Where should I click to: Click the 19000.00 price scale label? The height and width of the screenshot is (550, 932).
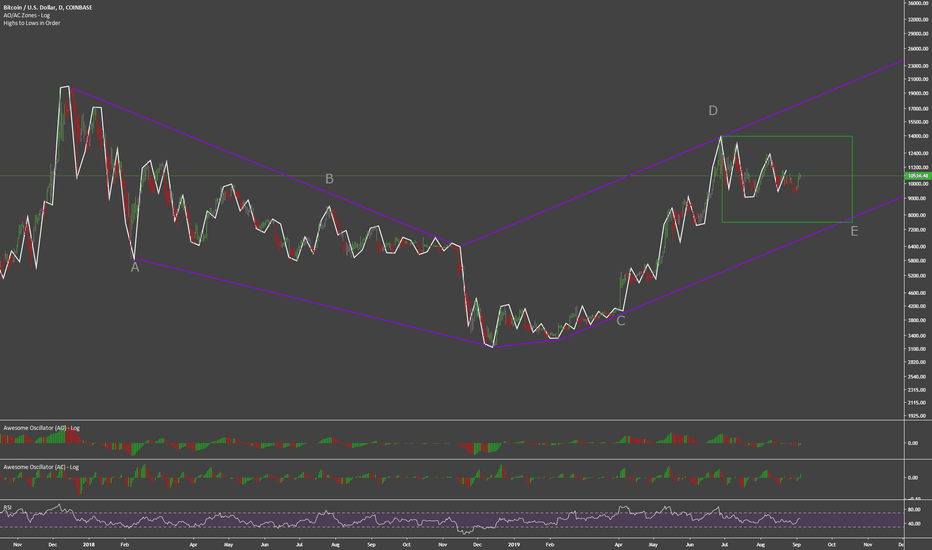point(918,93)
